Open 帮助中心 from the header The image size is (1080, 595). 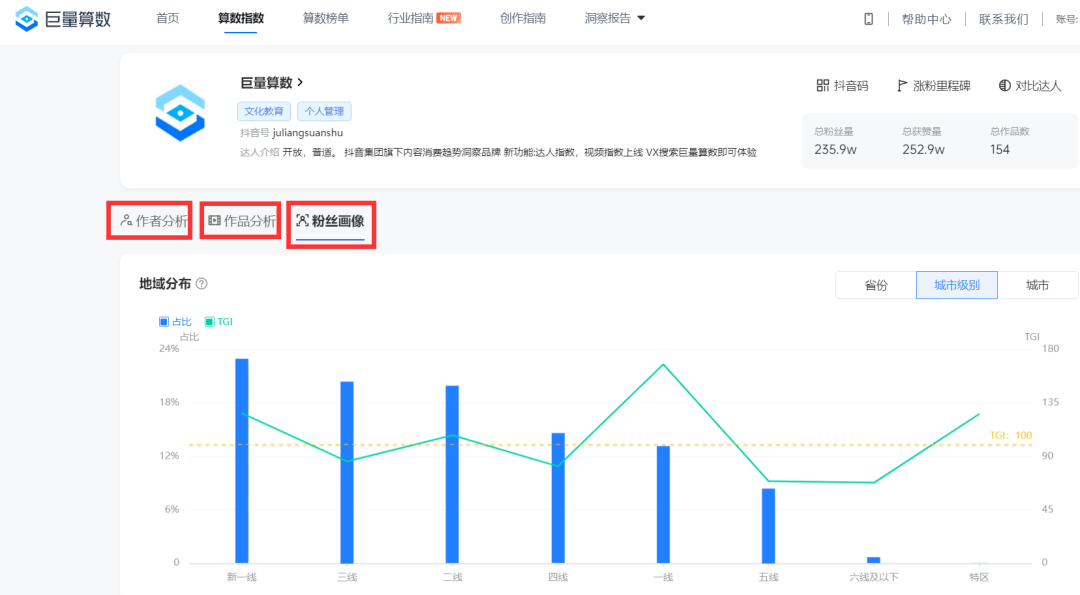pos(927,18)
